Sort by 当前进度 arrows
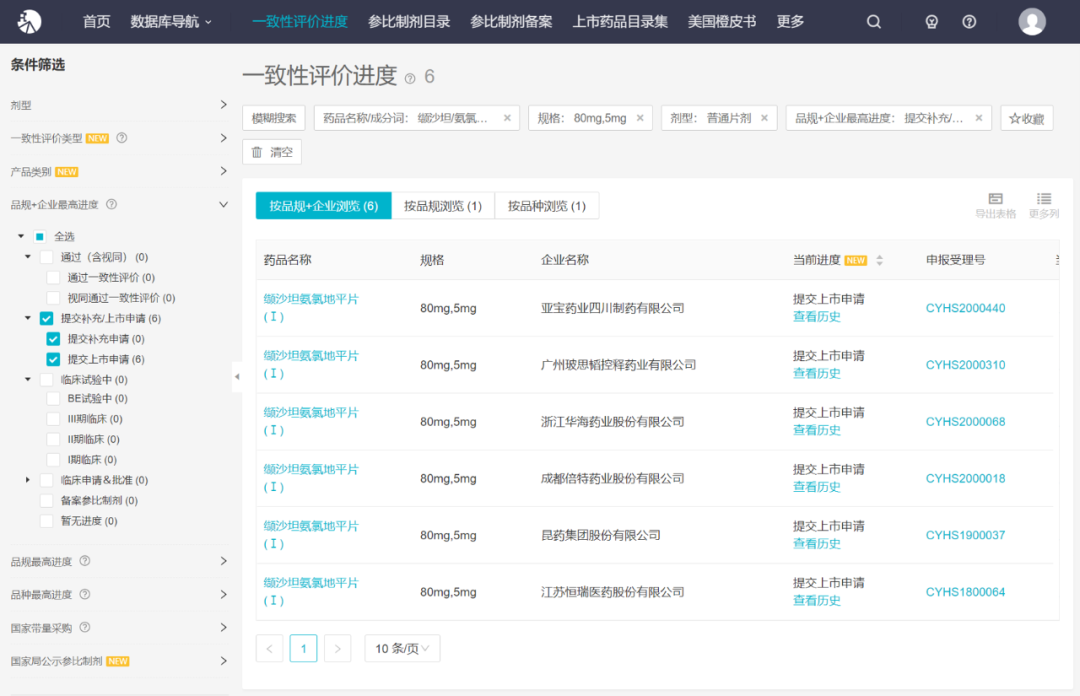Viewport: 1080px width, 696px height. (x=880, y=260)
